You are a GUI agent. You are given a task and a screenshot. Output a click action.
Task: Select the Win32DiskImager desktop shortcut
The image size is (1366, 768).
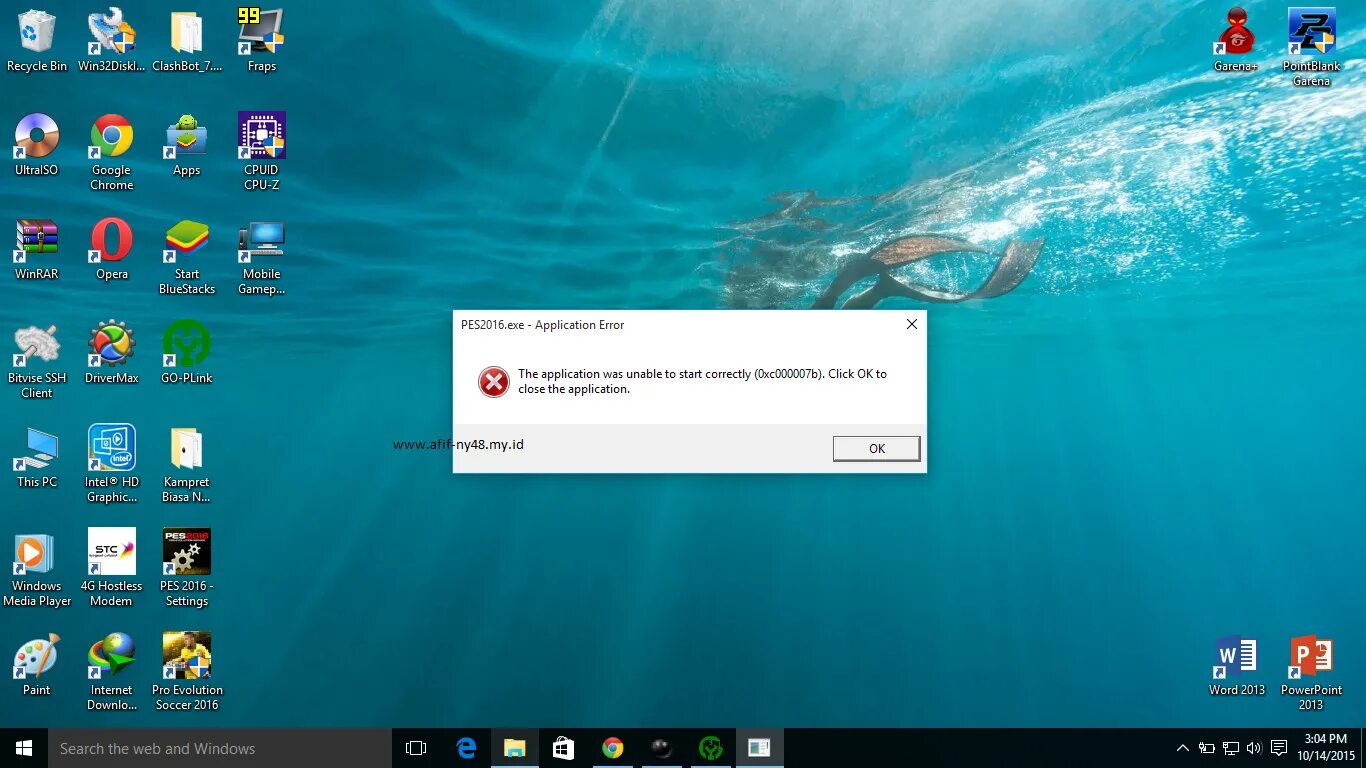click(x=111, y=41)
